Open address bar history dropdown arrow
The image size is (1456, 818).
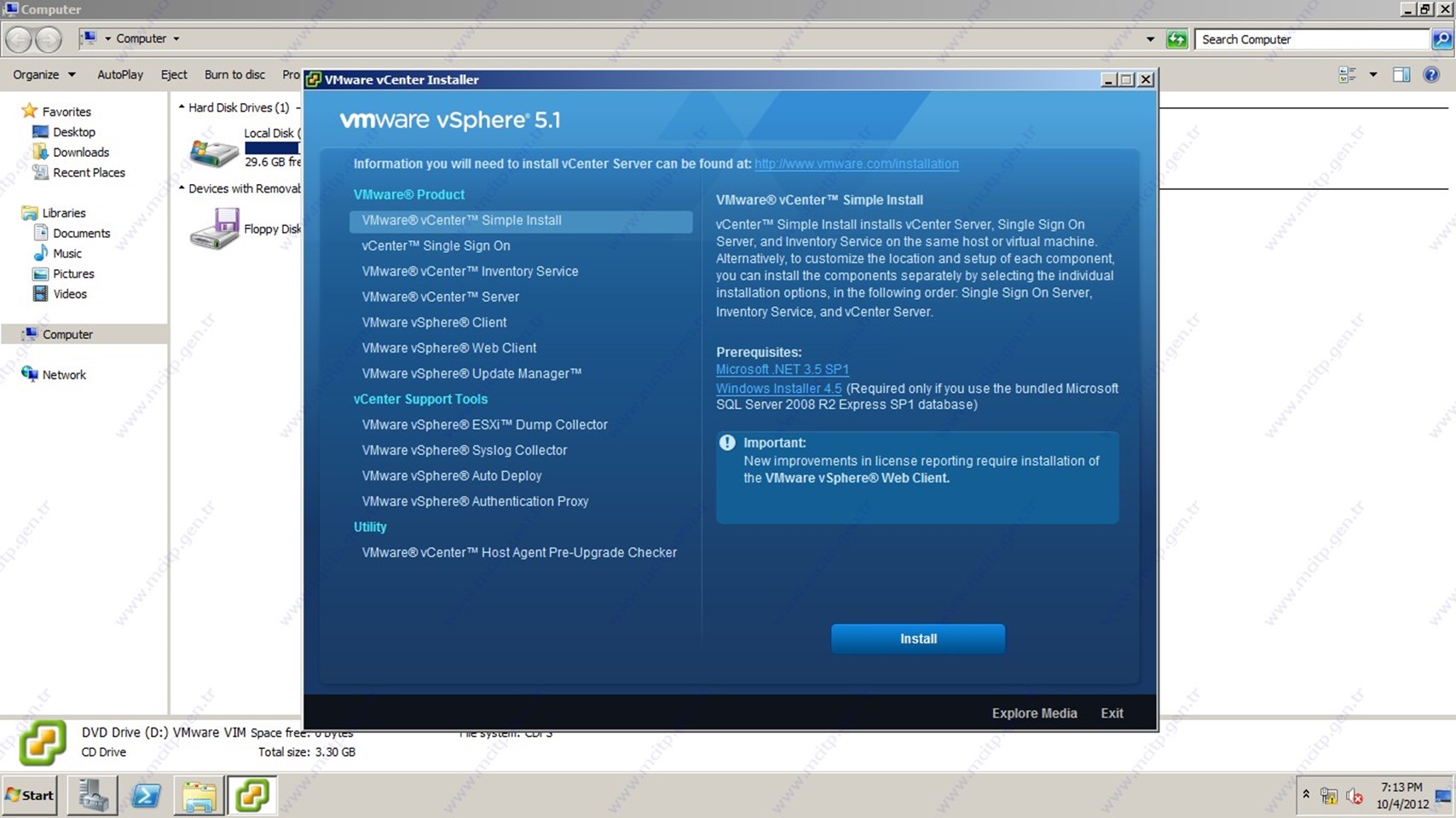[x=1150, y=39]
